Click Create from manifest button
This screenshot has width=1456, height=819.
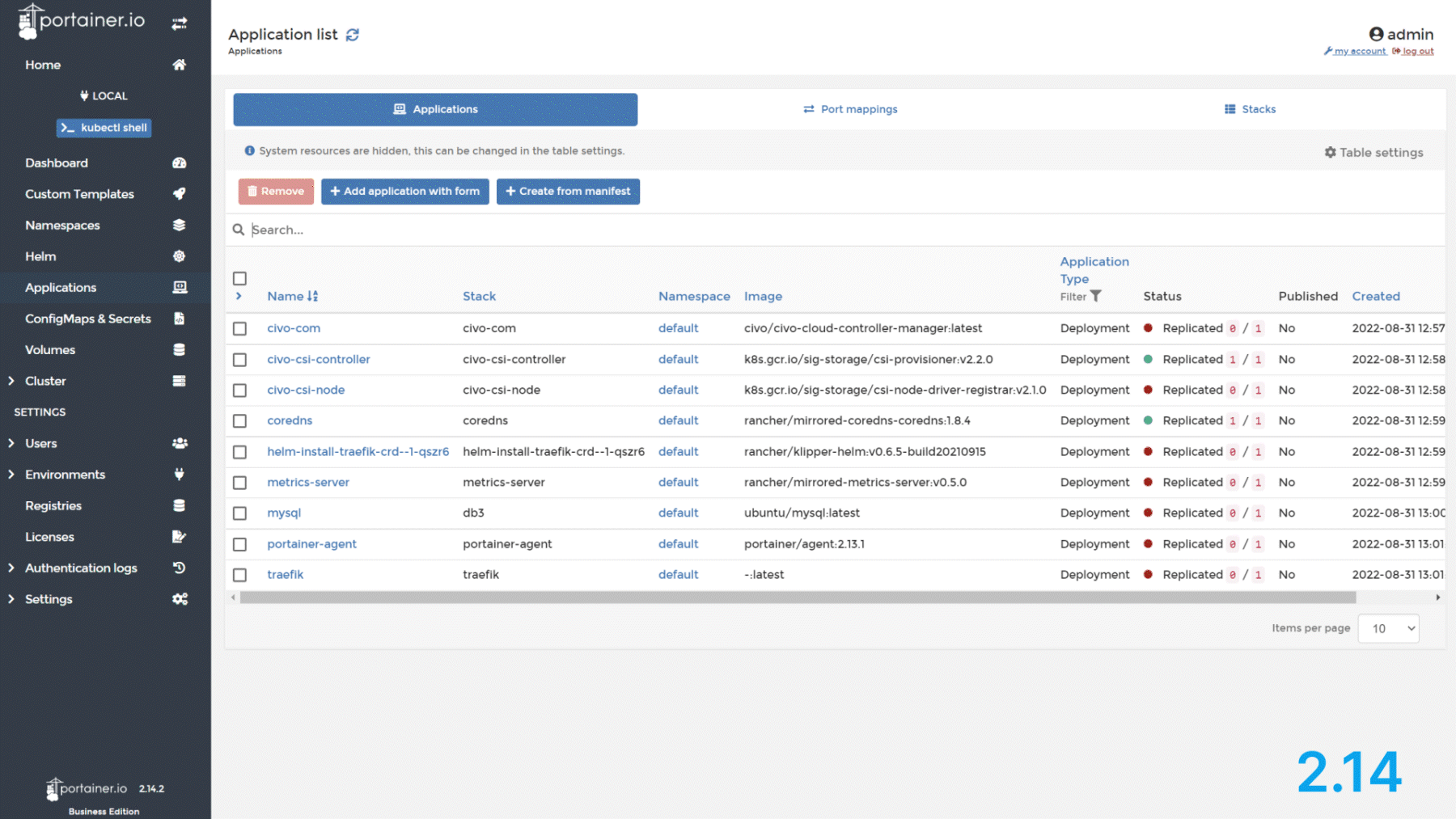point(568,192)
